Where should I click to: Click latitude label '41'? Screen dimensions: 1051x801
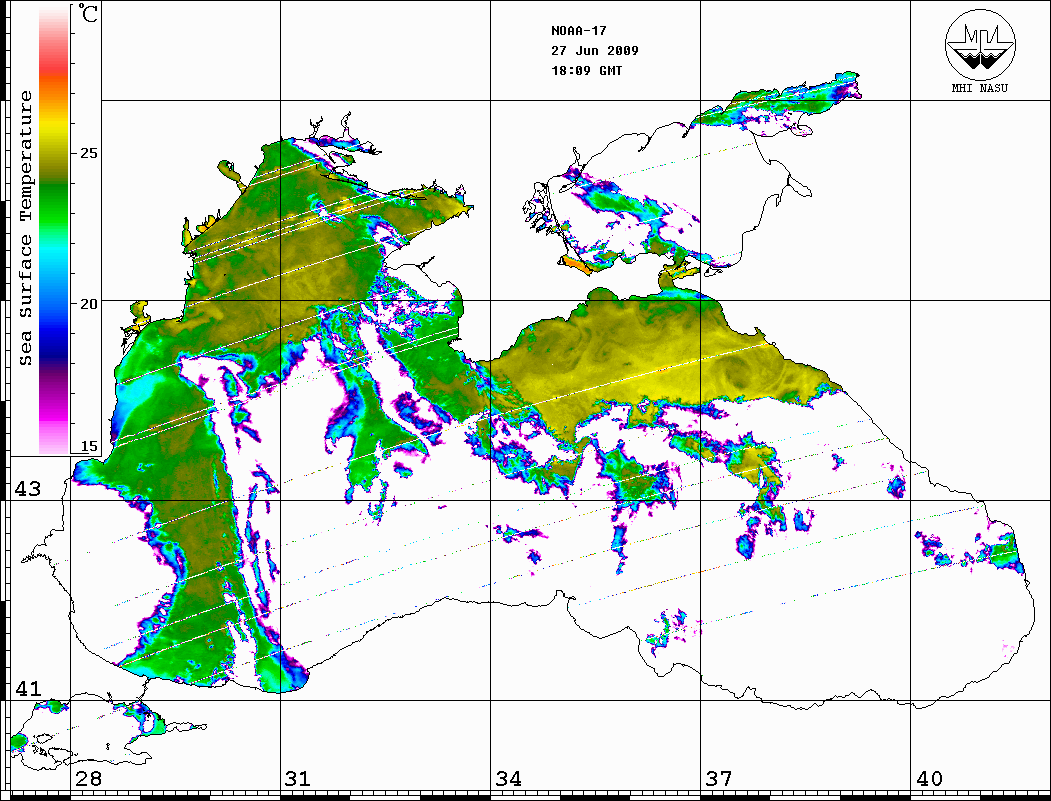(x=27, y=688)
